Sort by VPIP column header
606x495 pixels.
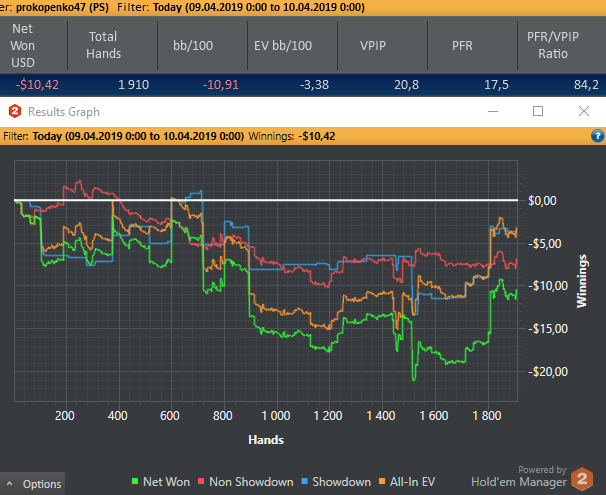point(373,45)
